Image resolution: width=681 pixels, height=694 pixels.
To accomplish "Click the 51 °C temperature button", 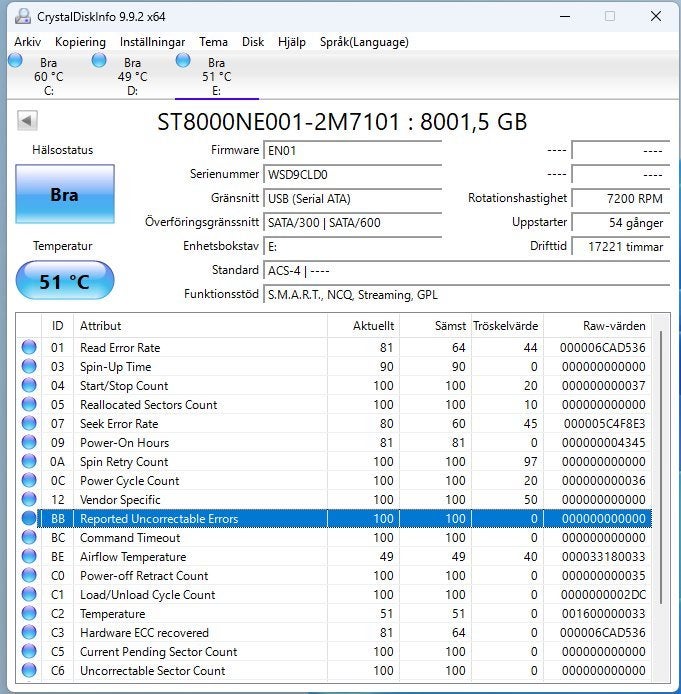I will 65,281.
